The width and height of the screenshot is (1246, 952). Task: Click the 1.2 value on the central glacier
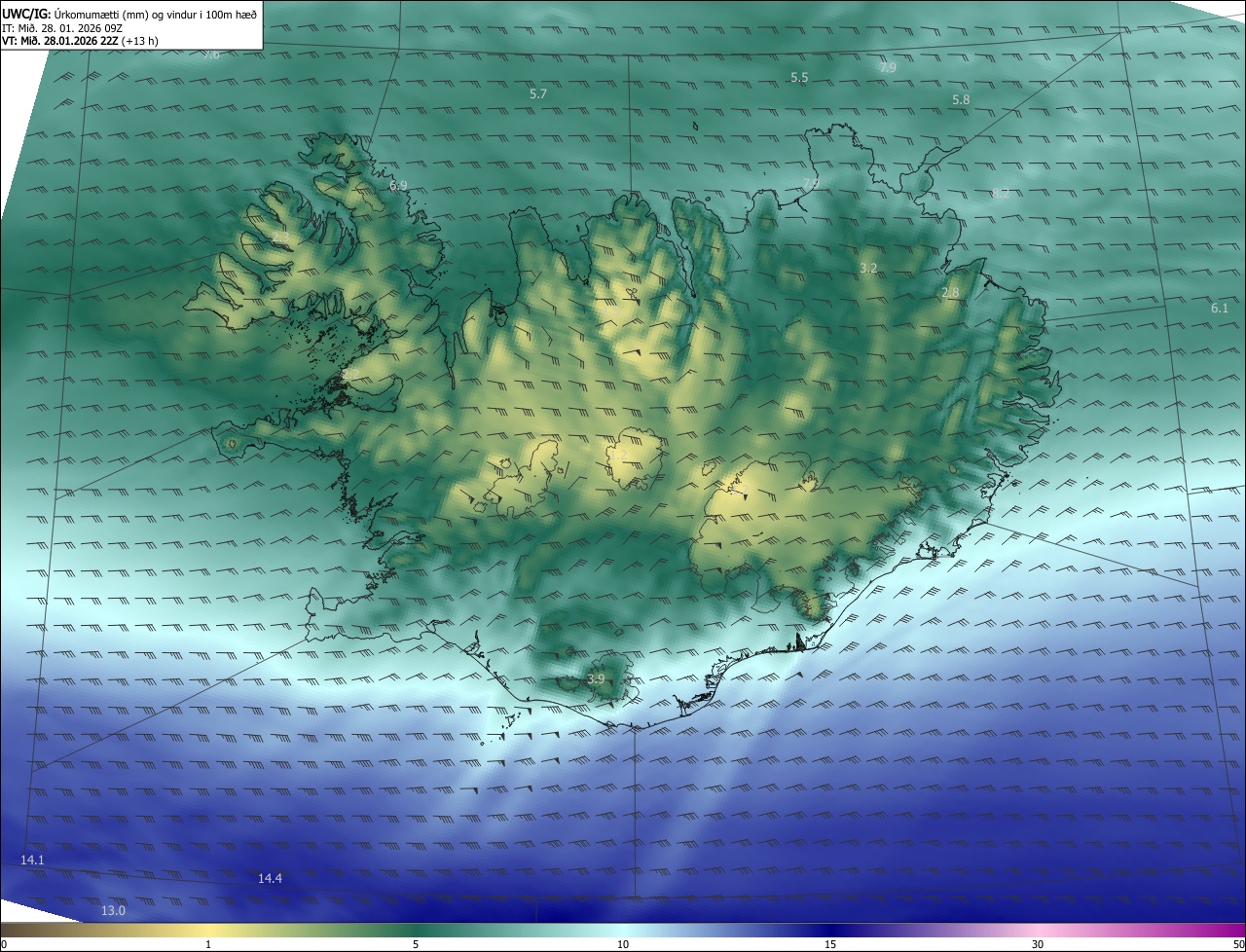[618, 456]
